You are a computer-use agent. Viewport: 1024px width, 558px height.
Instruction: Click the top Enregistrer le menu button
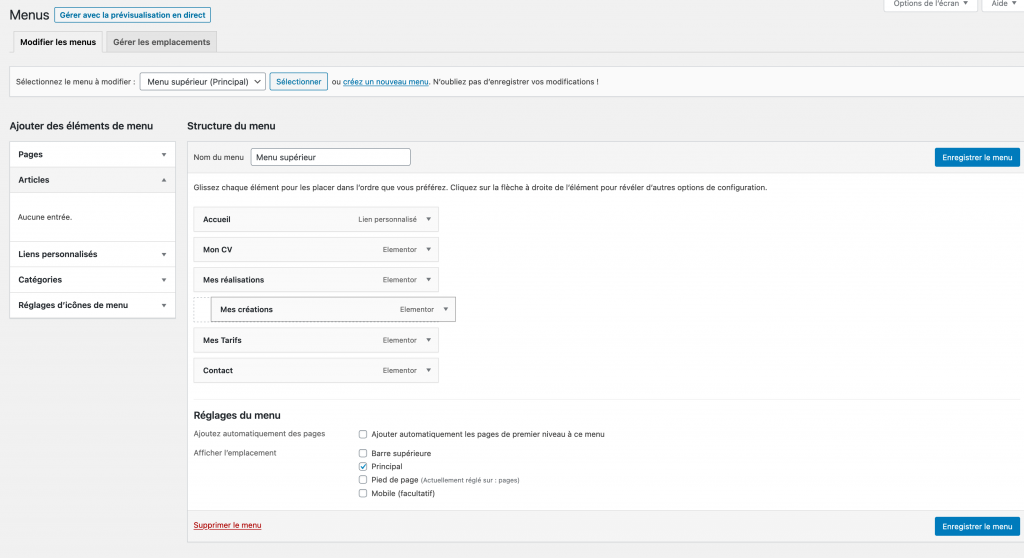[x=977, y=157]
